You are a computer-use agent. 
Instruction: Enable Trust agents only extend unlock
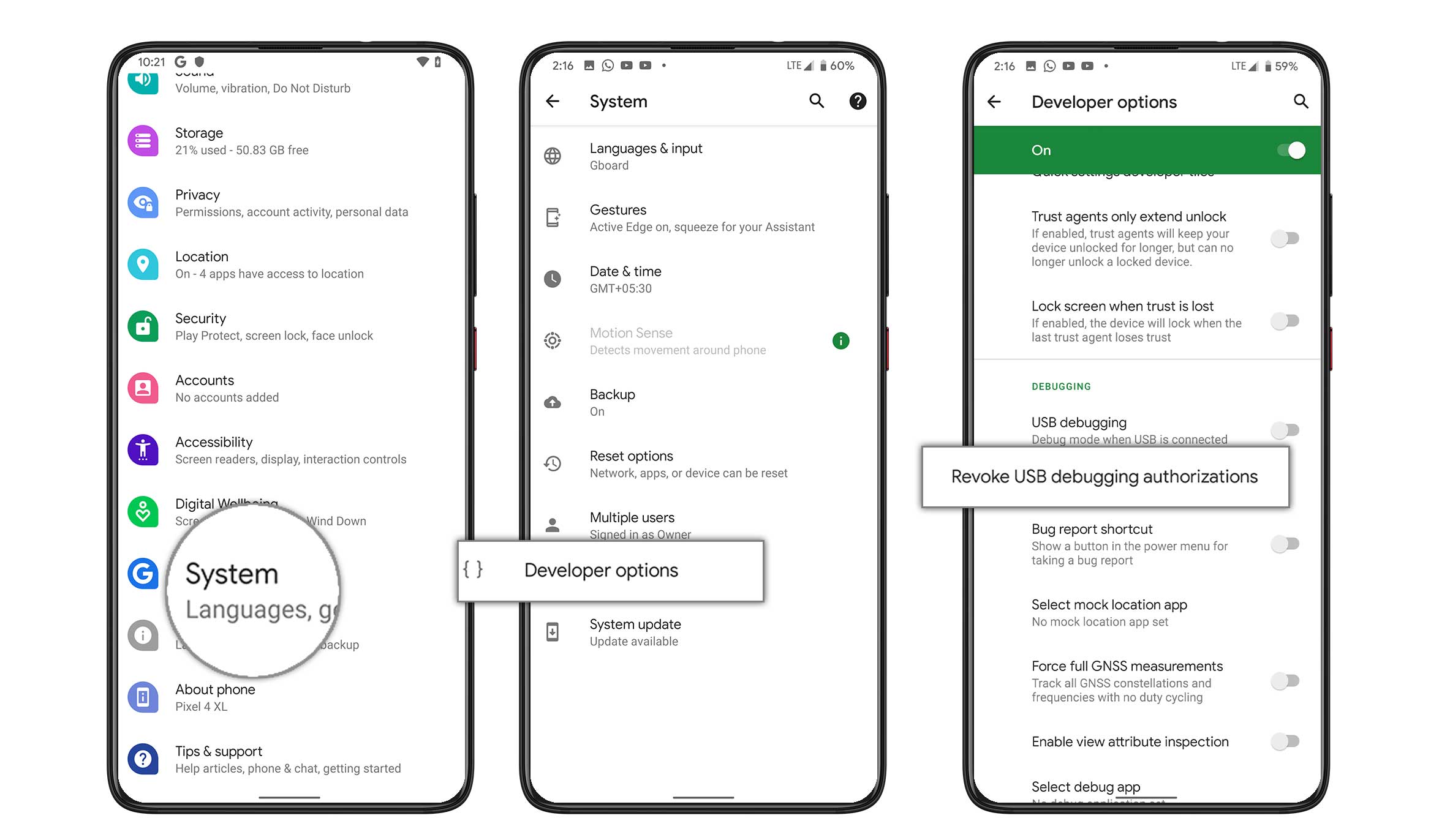pyautogui.click(x=1285, y=237)
